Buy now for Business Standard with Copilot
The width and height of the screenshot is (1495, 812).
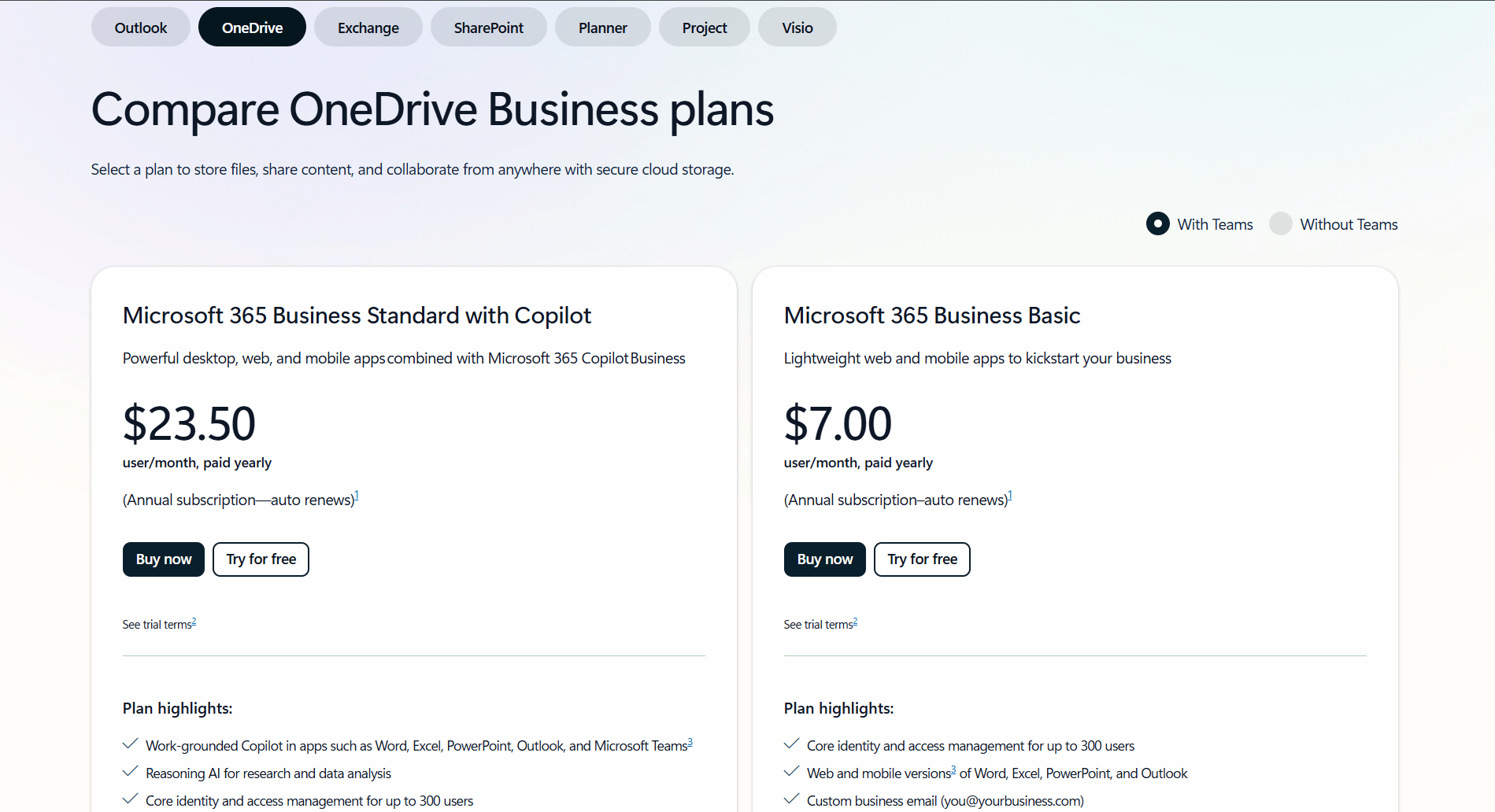164,559
